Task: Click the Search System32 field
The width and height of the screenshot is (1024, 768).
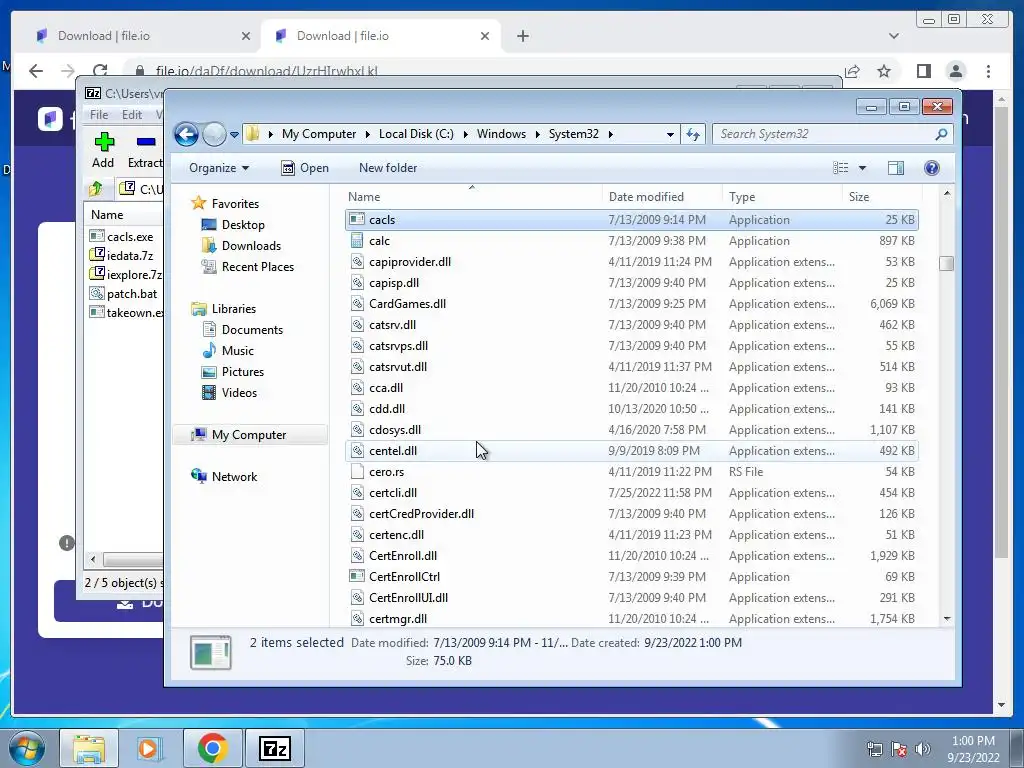Action: (824, 134)
